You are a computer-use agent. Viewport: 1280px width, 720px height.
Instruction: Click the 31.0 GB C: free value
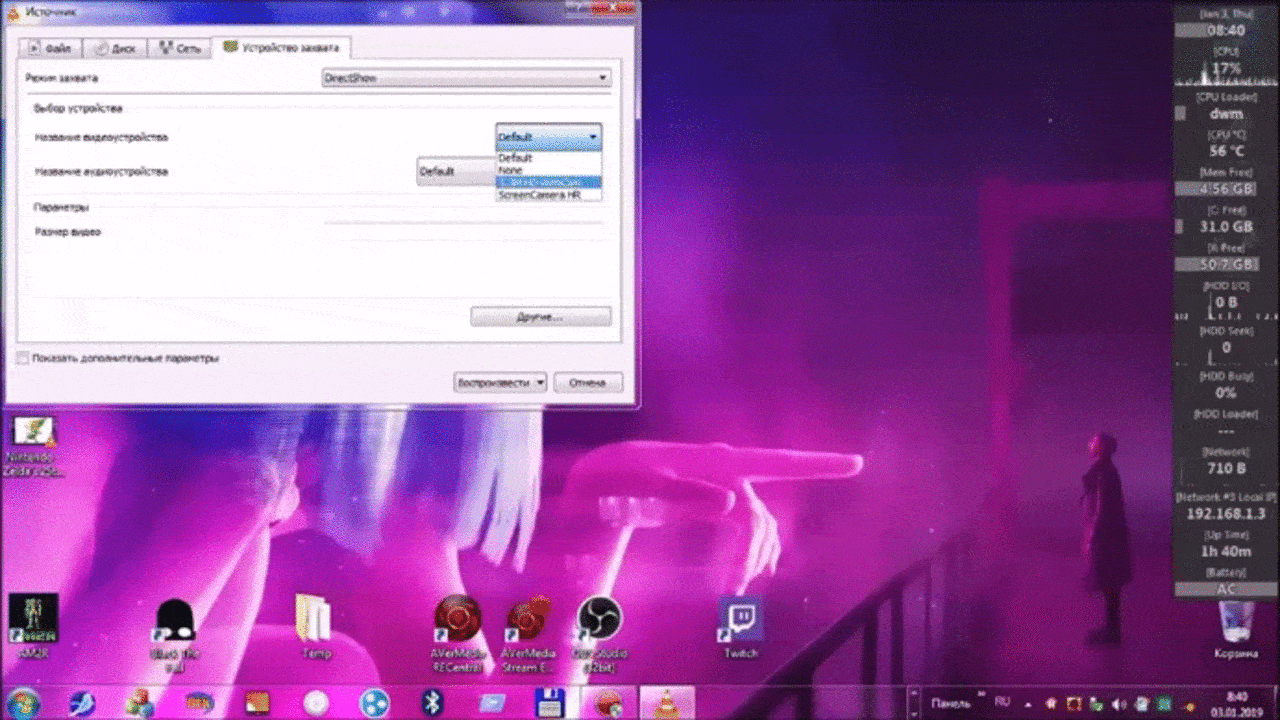(1226, 227)
